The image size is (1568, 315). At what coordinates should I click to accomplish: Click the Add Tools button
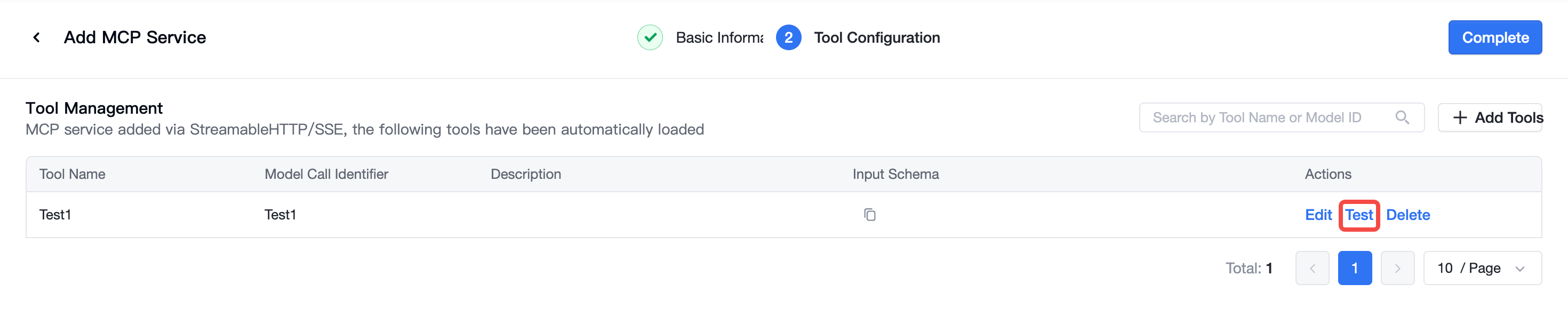point(1490,117)
